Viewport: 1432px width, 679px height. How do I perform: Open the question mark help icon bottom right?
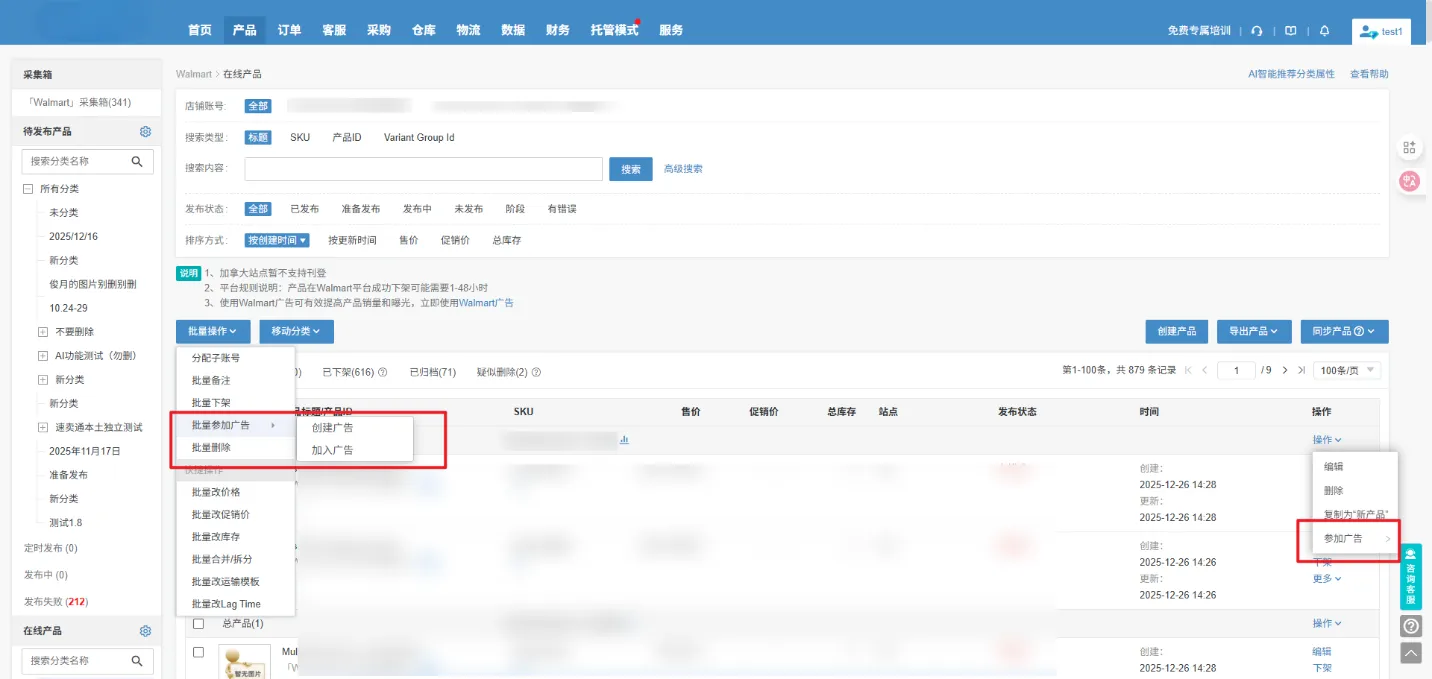pyautogui.click(x=1410, y=625)
